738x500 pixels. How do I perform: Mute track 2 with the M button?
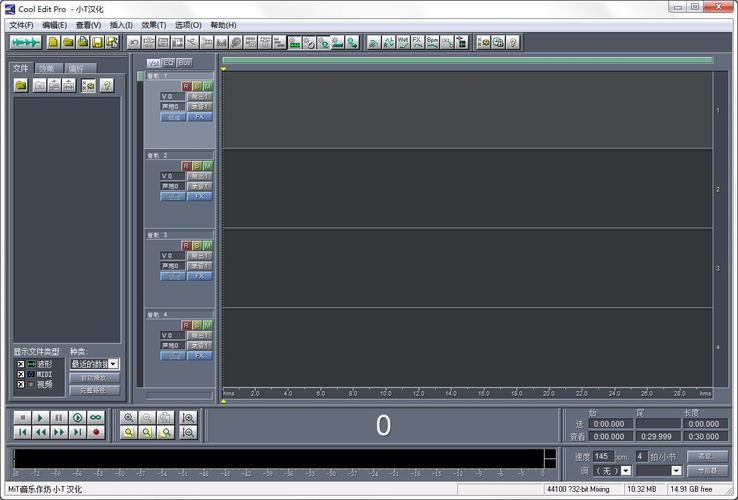tap(207, 165)
